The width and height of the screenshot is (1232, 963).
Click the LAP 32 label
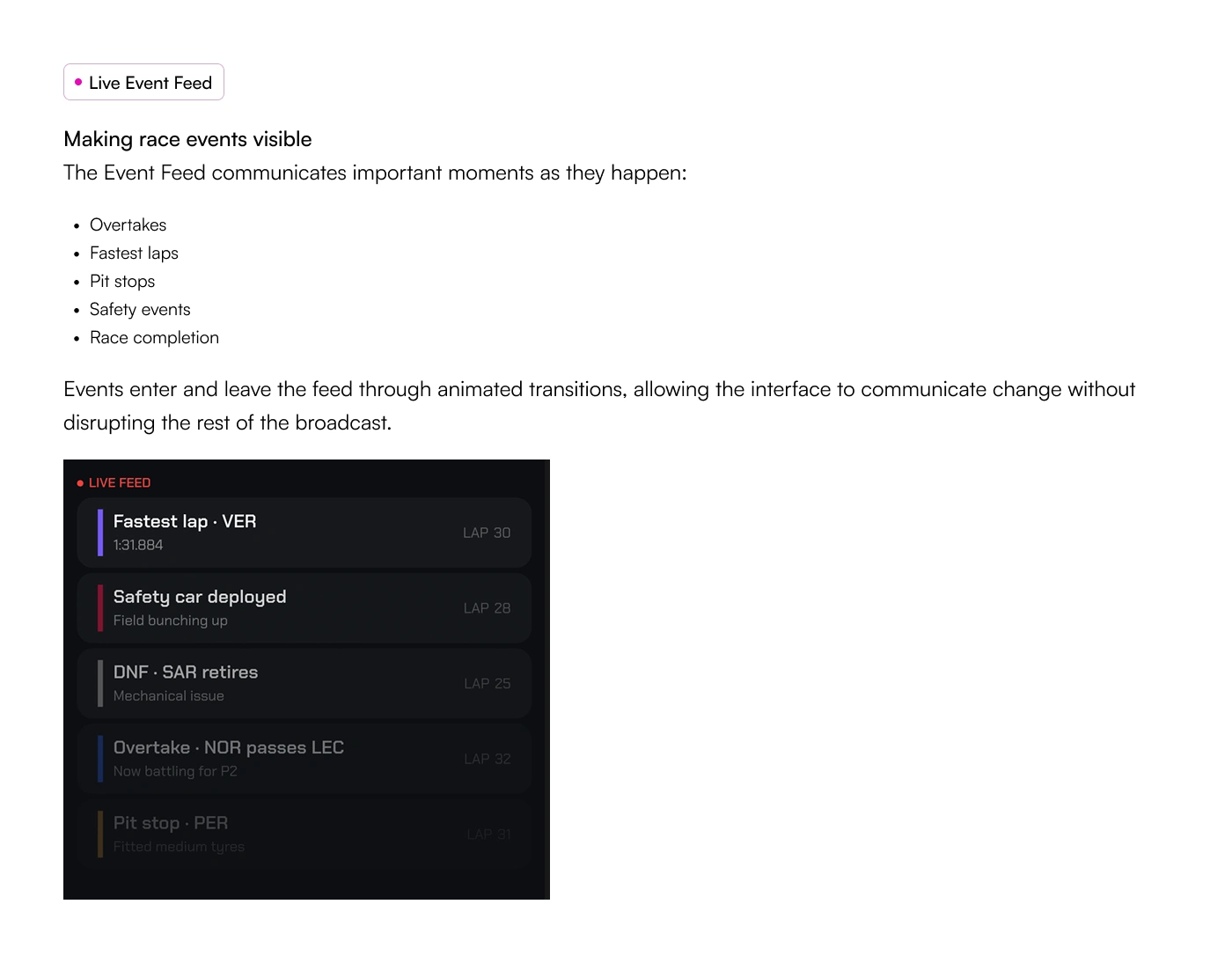[487, 759]
